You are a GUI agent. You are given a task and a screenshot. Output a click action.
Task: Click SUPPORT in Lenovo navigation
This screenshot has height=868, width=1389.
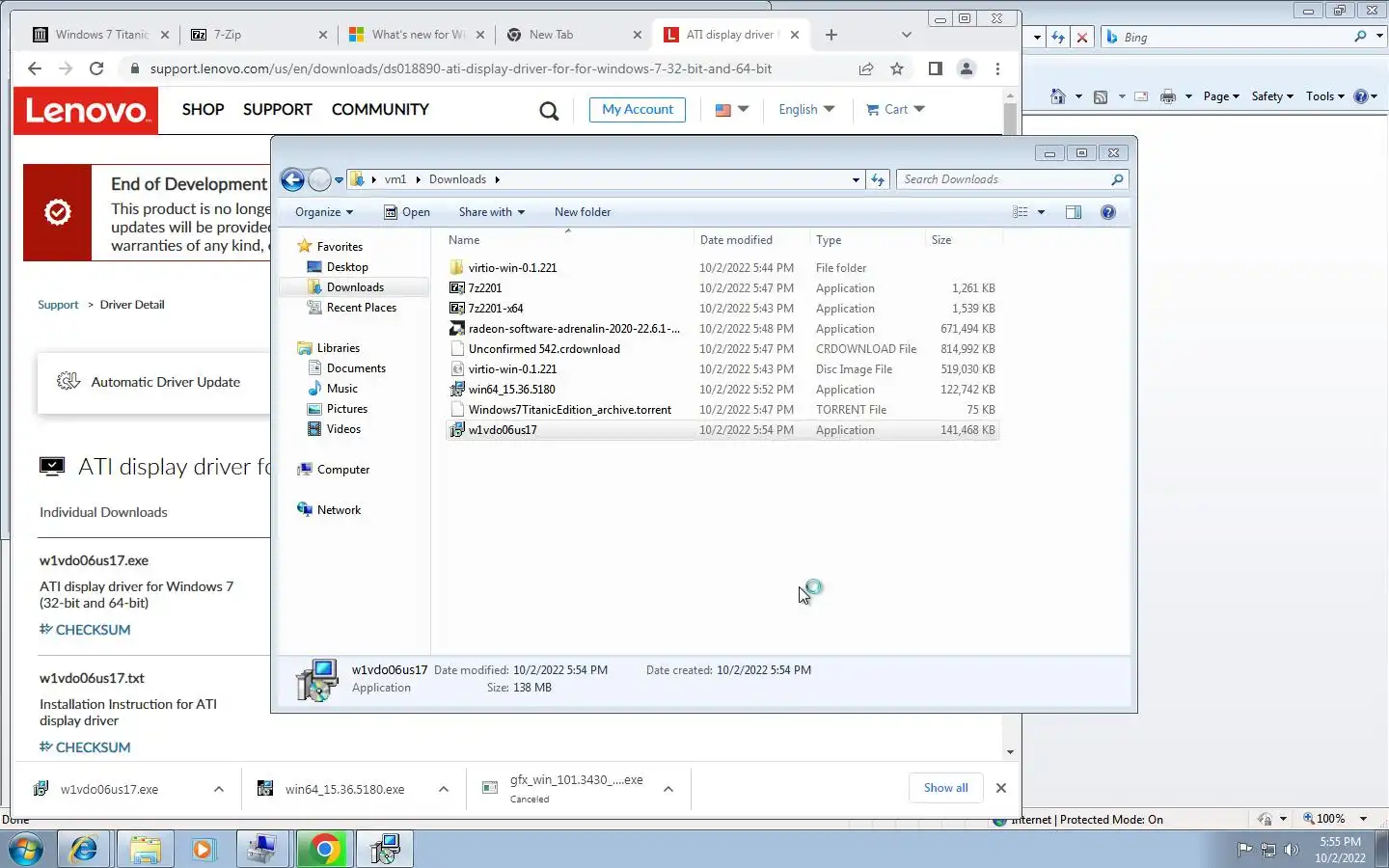[278, 110]
